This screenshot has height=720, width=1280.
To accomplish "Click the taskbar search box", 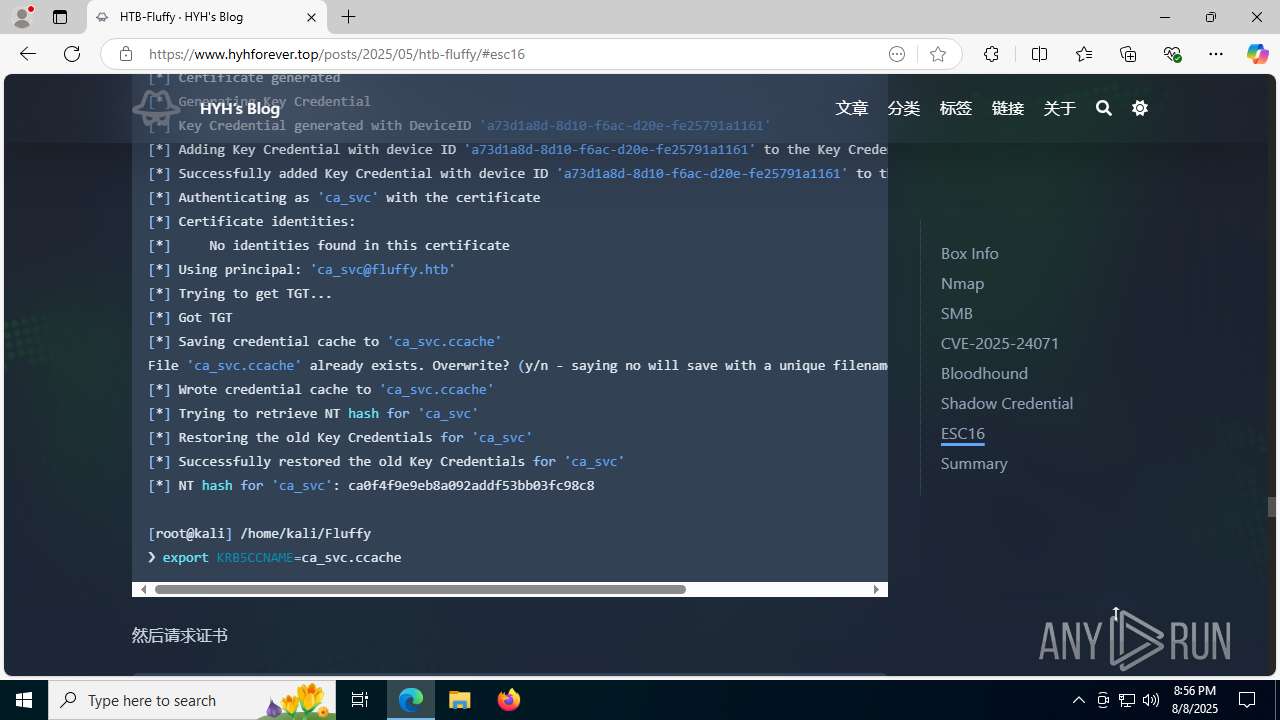I will (x=192, y=700).
